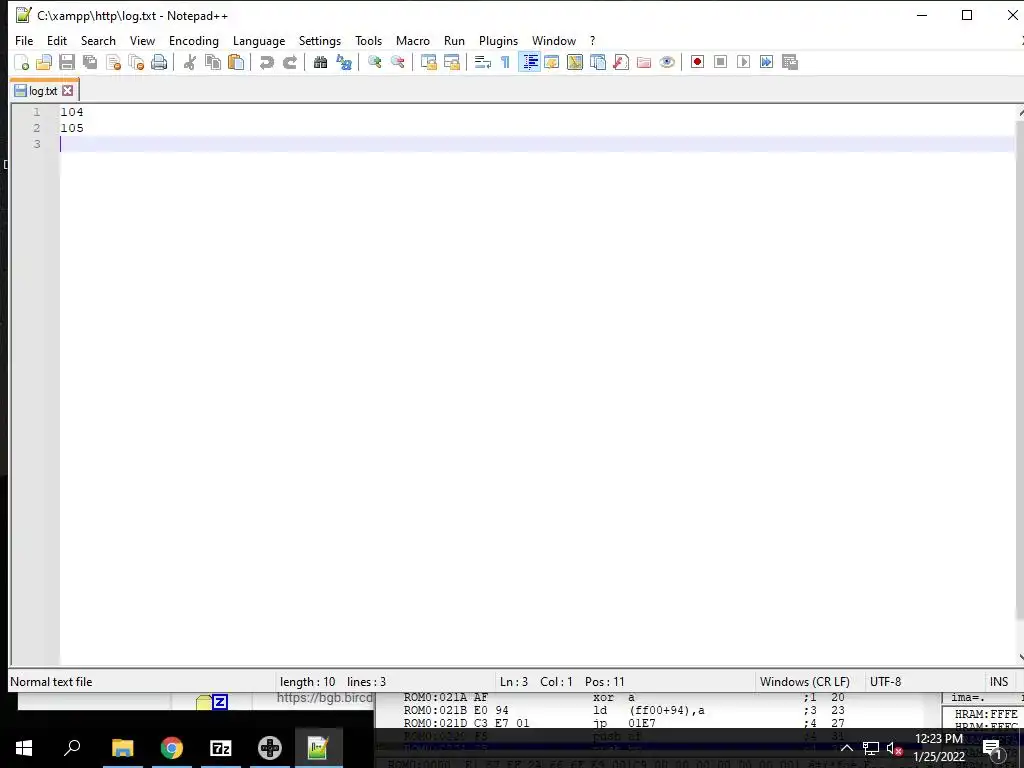Print the document using Print icon

(159, 62)
